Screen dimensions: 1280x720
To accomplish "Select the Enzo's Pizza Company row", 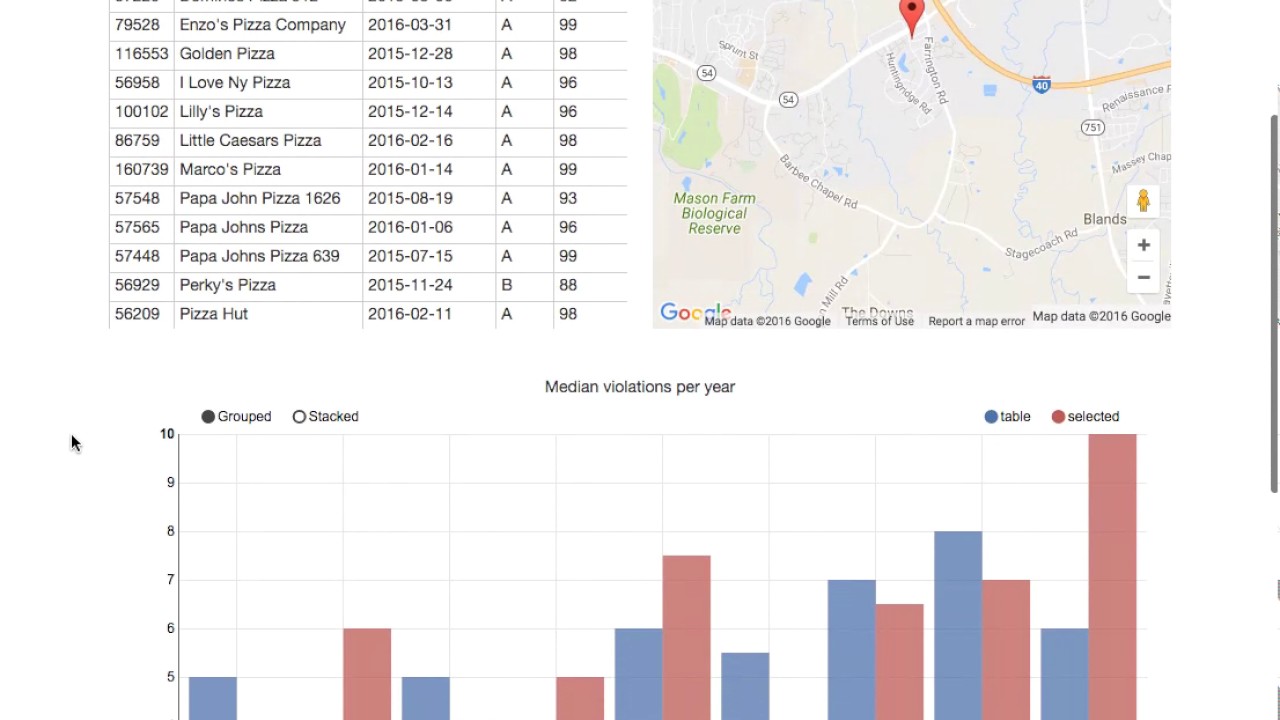I will 368,25.
